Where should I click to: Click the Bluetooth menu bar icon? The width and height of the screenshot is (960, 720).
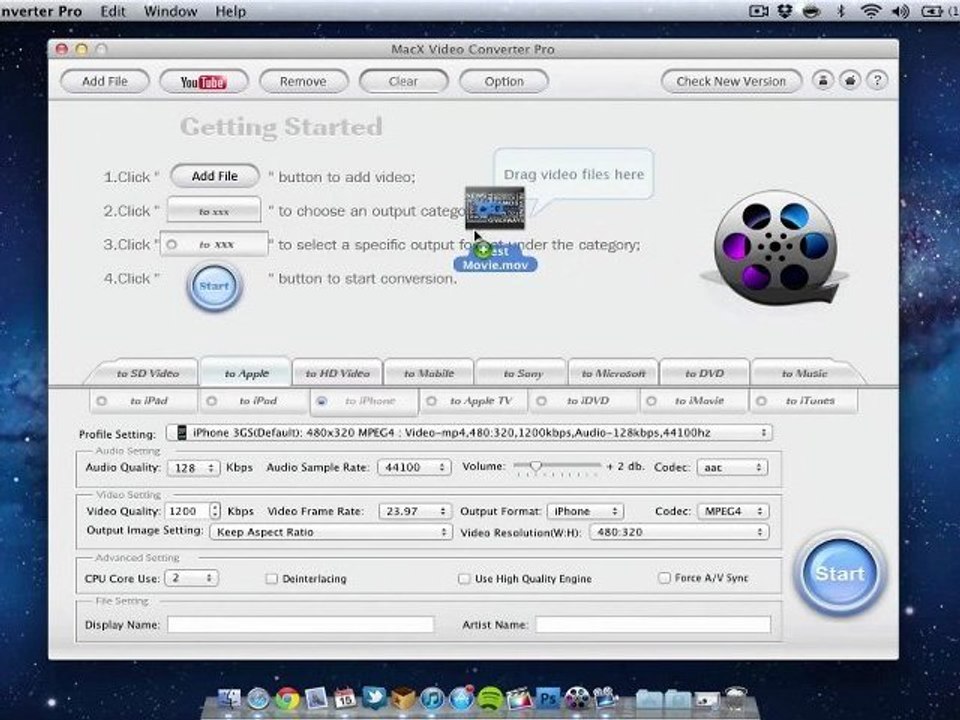pos(841,11)
